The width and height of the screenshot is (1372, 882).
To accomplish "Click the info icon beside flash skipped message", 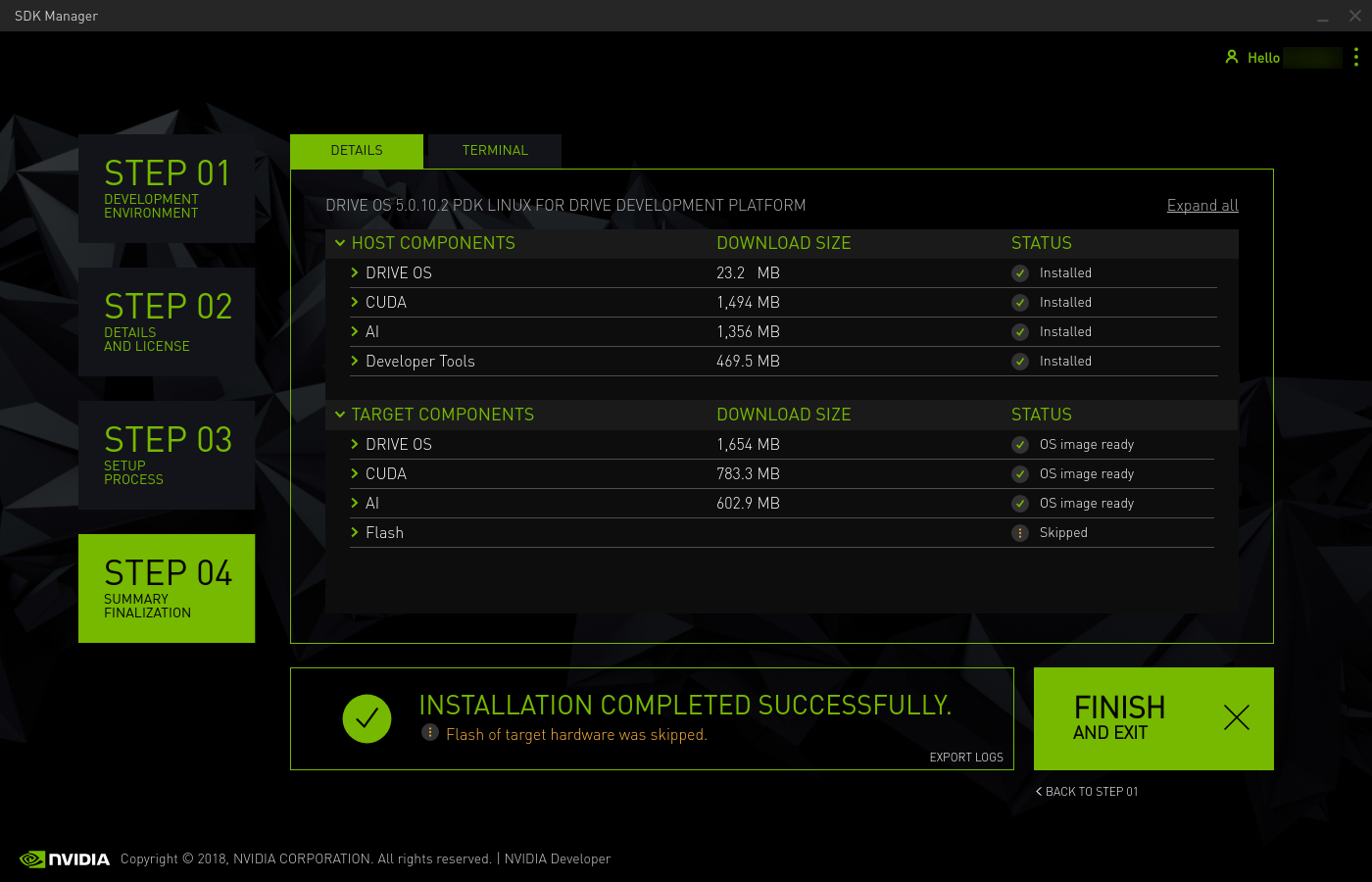I will 430,732.
